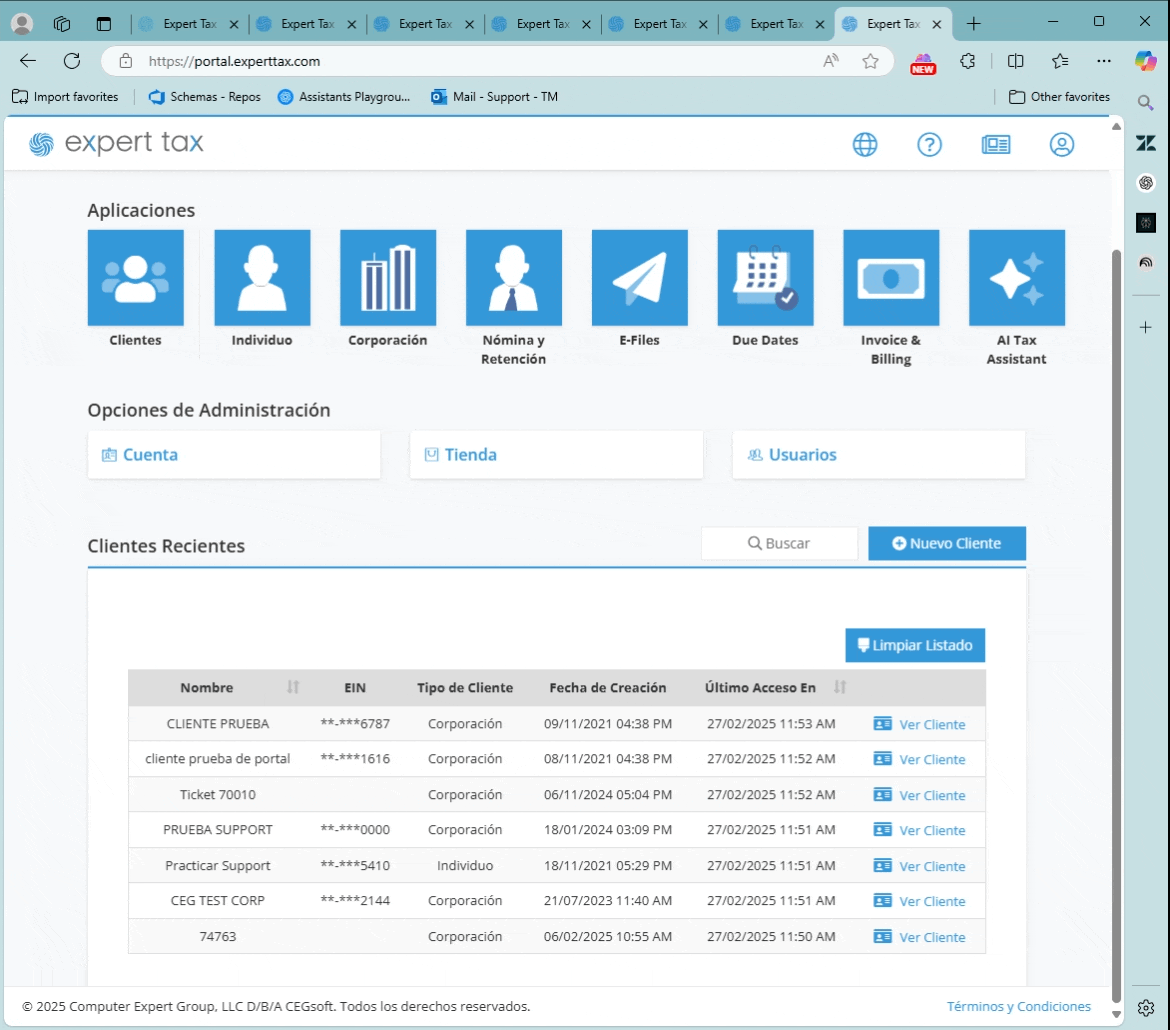
Task: Open the user profile icon in header
Action: [x=1062, y=144]
